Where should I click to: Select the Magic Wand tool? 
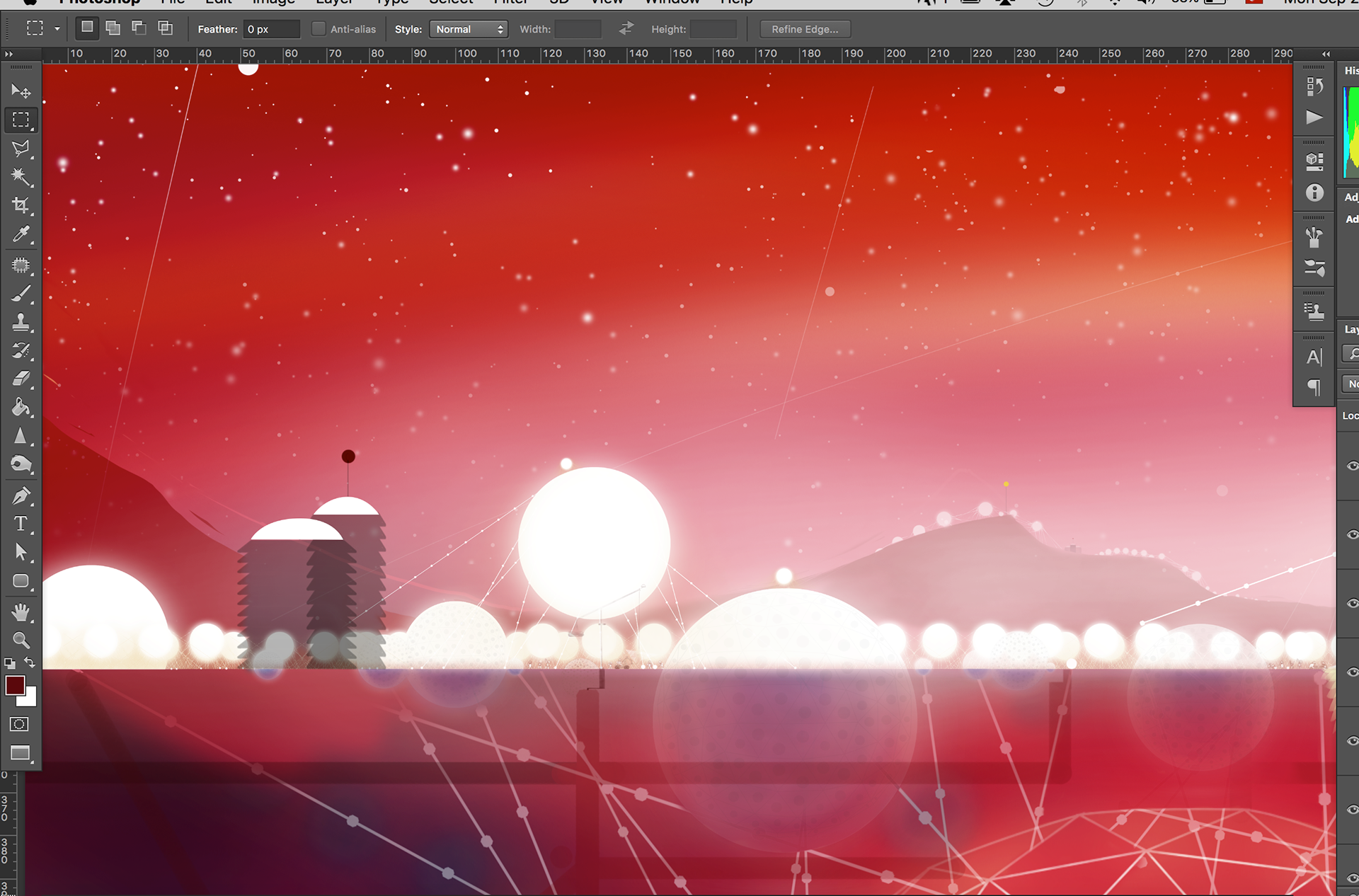(21, 176)
